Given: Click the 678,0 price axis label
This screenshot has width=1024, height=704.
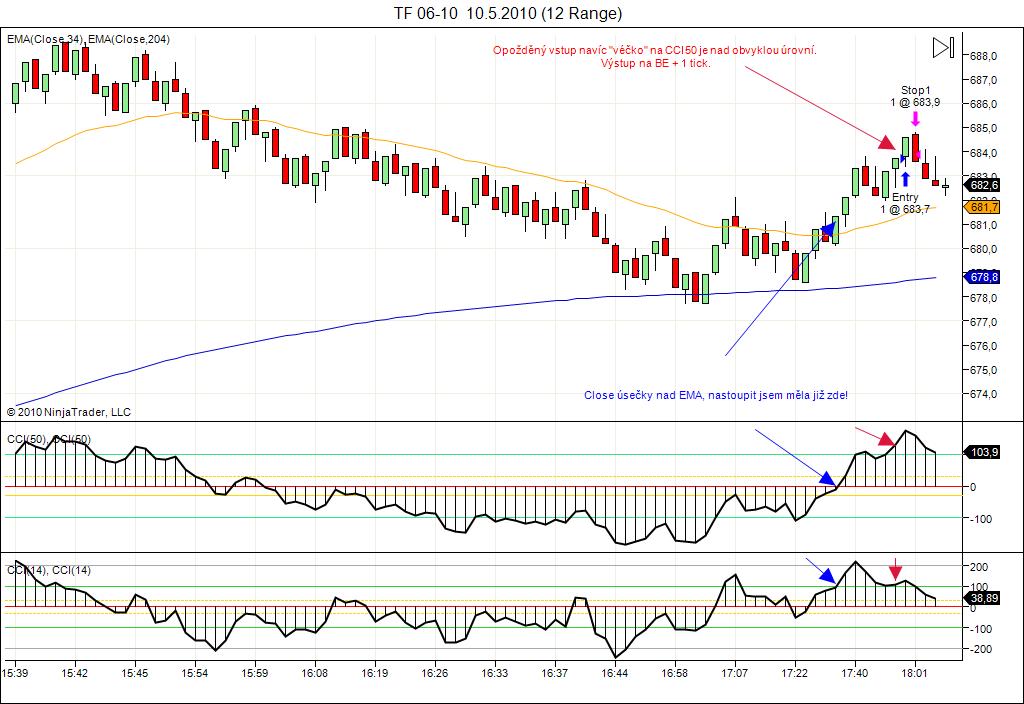Looking at the screenshot, I should pyautogui.click(x=984, y=298).
